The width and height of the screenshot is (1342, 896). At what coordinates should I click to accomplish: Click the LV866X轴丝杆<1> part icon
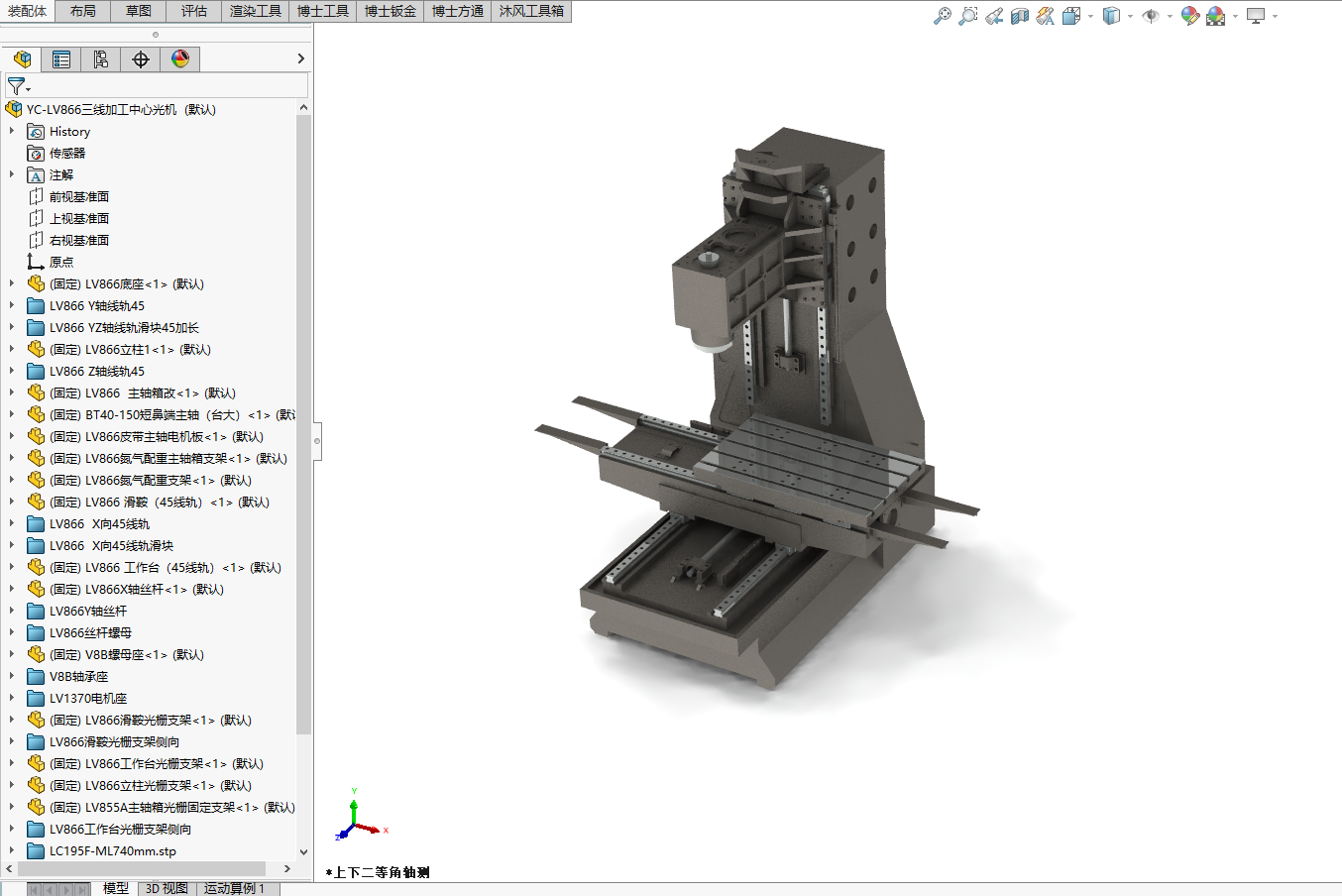point(36,590)
